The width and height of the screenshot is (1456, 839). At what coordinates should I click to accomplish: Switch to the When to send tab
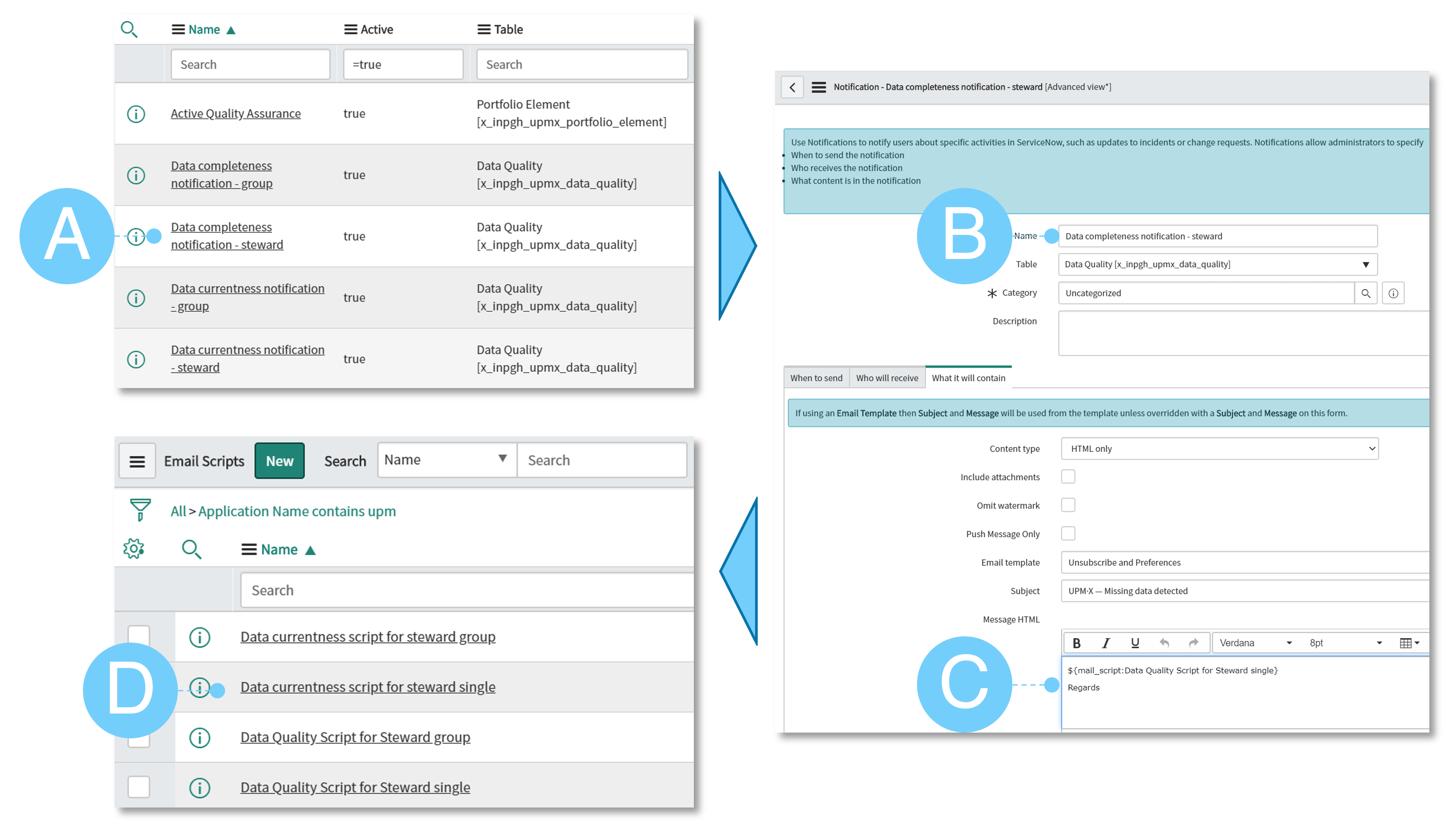click(x=815, y=378)
